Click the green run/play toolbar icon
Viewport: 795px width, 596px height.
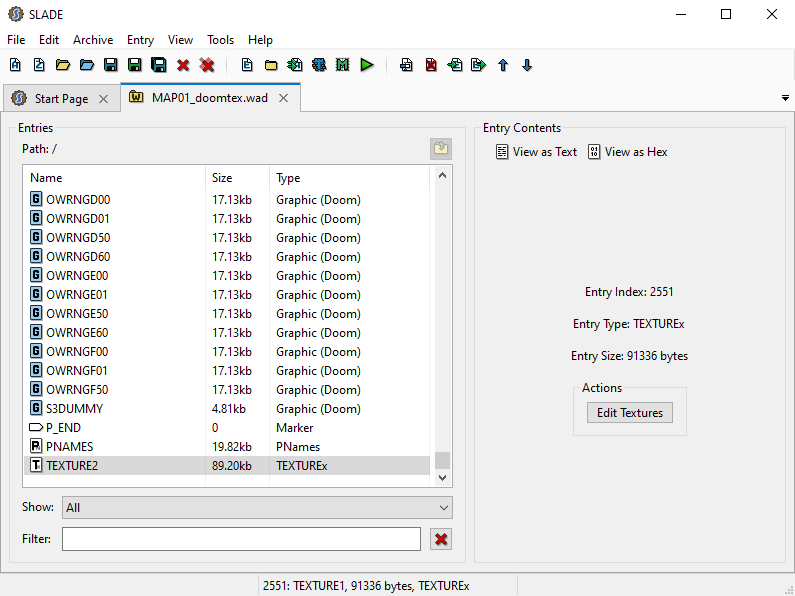(x=367, y=65)
